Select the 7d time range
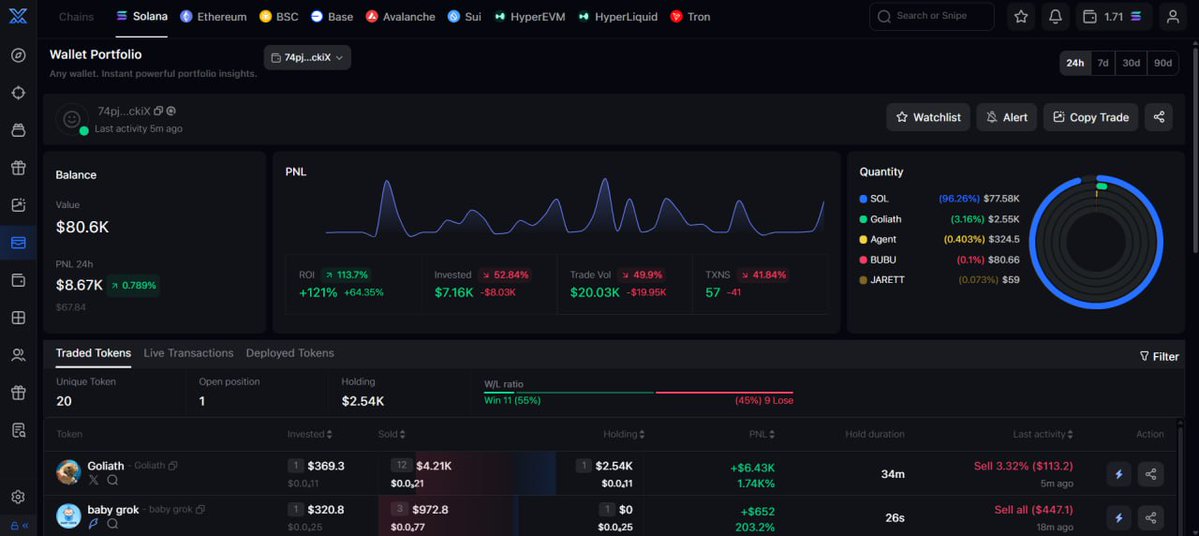 pos(1103,63)
